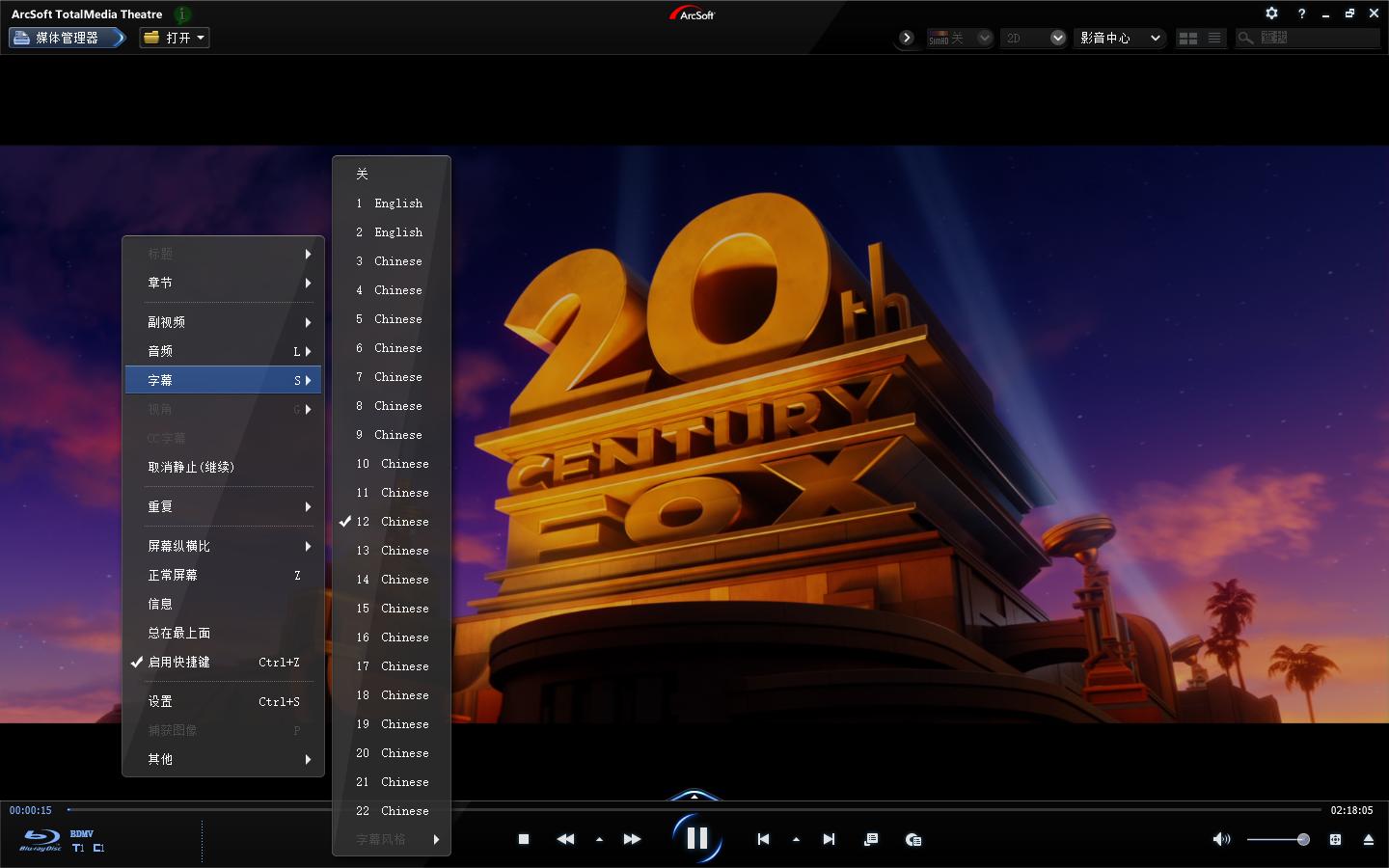Switch to full screen mode icon
Viewport: 1389px width, 868px height.
(1335, 839)
